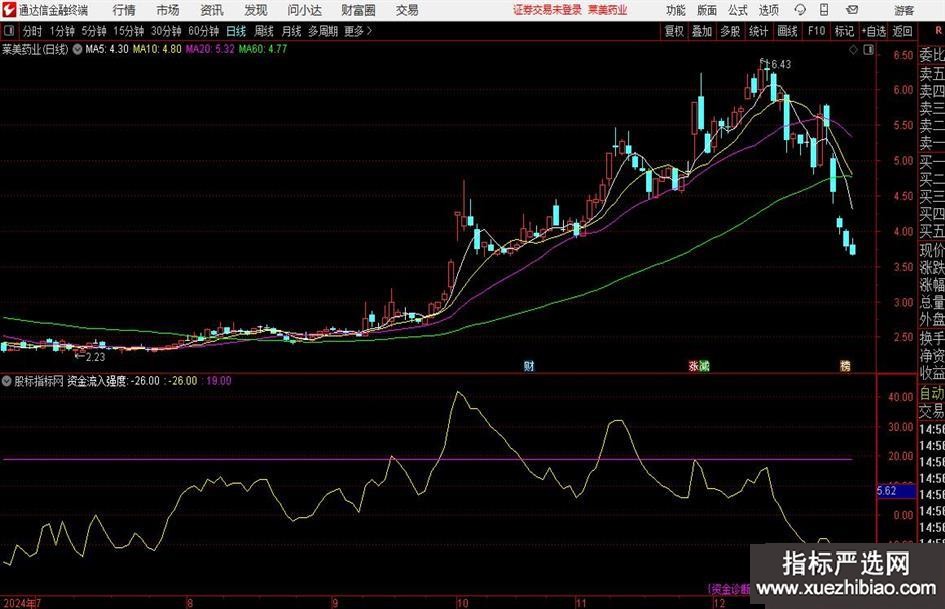Open the 版面 menu
The height and width of the screenshot is (609, 945).
click(x=706, y=10)
